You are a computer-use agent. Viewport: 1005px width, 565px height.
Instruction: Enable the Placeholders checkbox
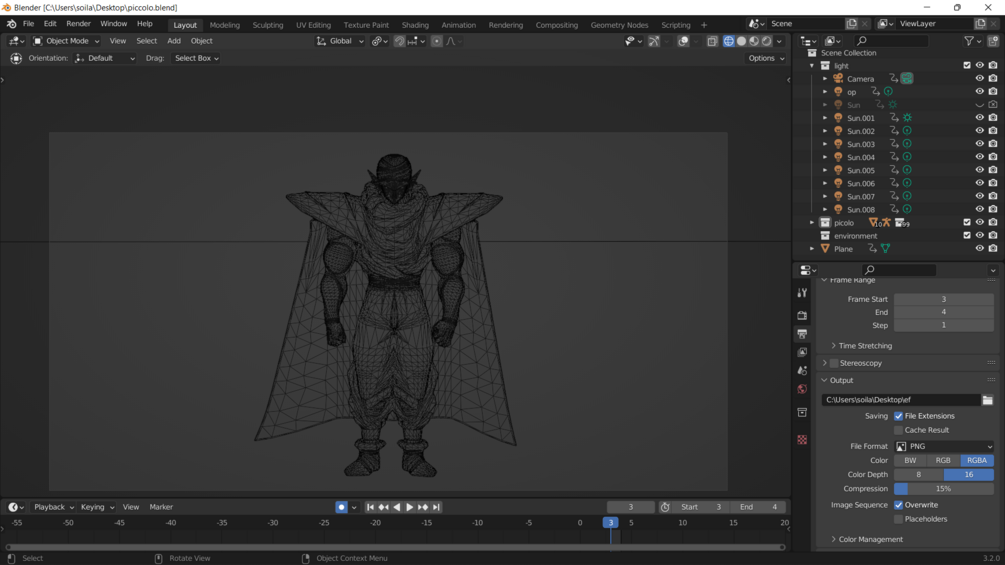(899, 519)
